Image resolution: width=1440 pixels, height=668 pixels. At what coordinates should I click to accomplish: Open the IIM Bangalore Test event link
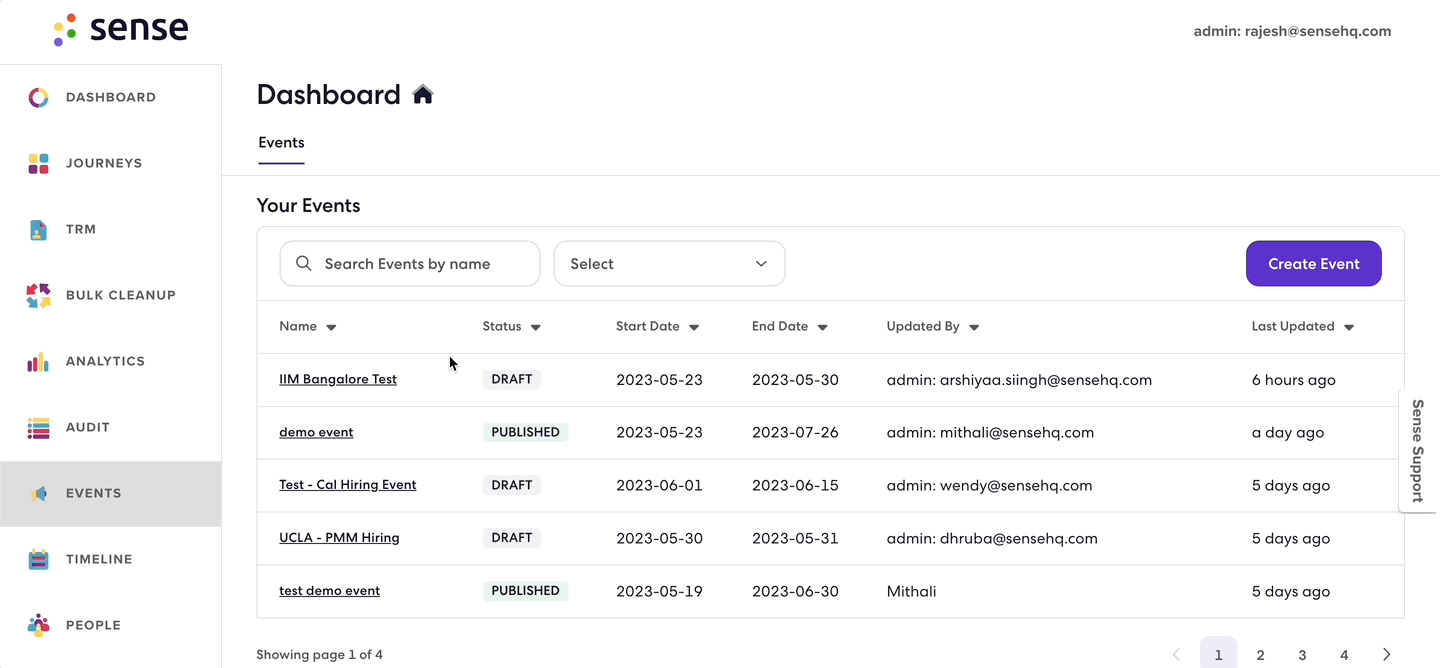point(338,379)
